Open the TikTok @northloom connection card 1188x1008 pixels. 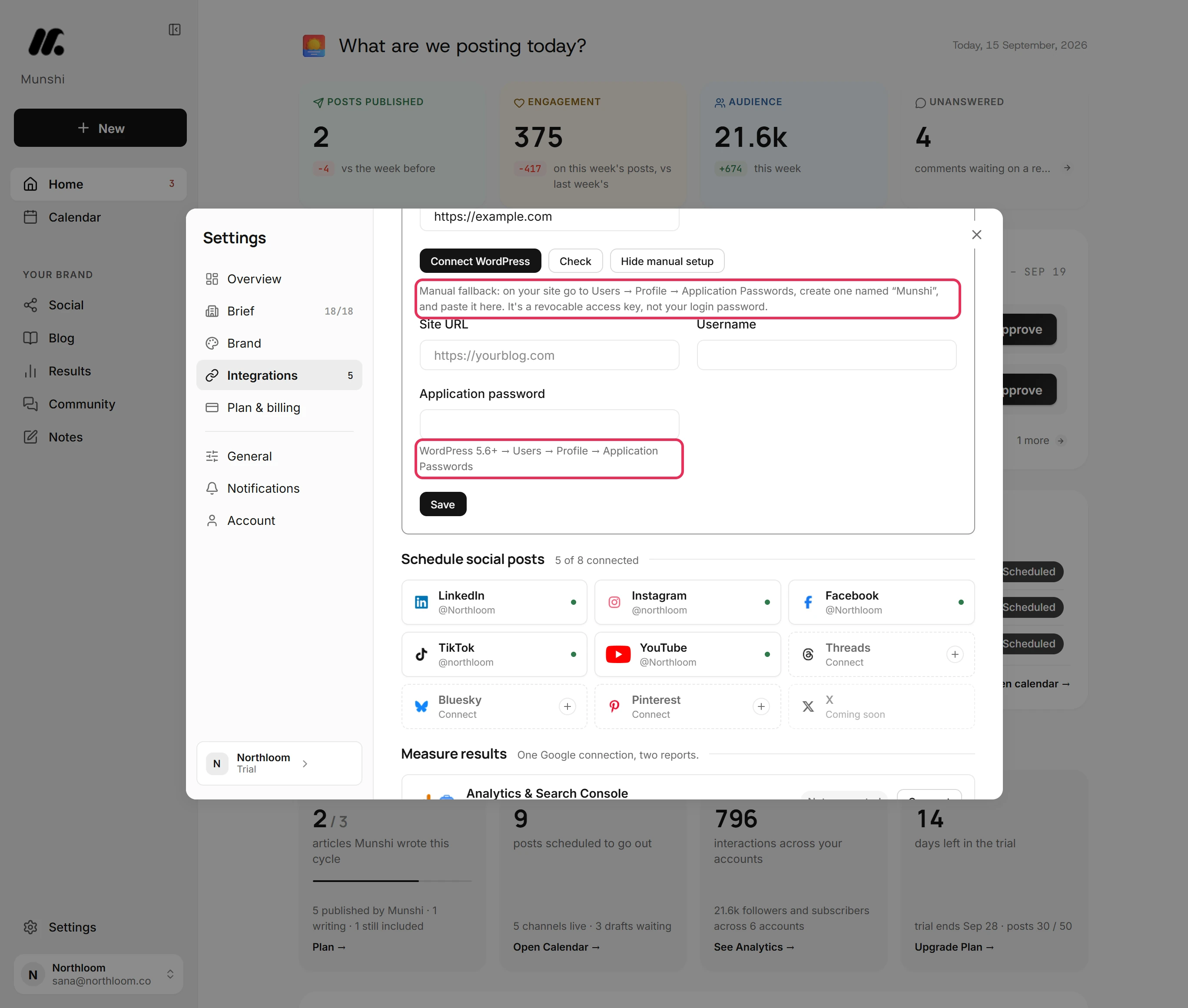click(x=494, y=654)
